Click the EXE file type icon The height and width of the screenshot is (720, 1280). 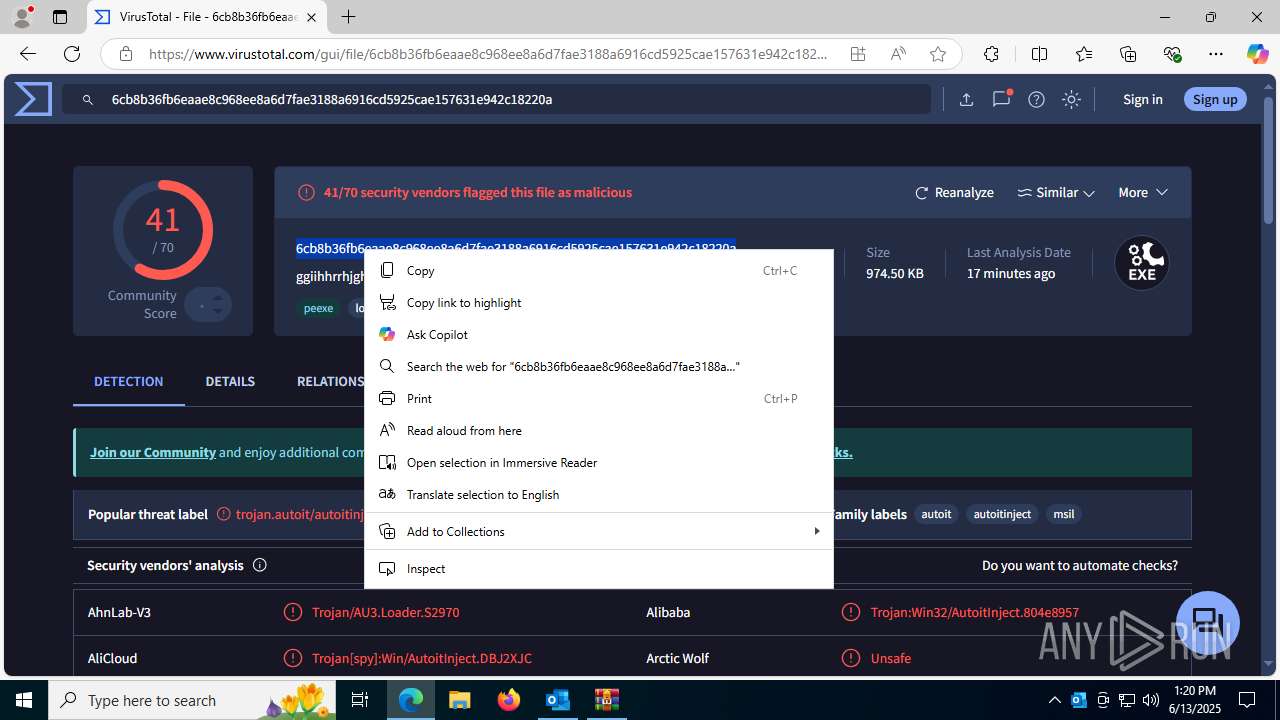click(1142, 263)
